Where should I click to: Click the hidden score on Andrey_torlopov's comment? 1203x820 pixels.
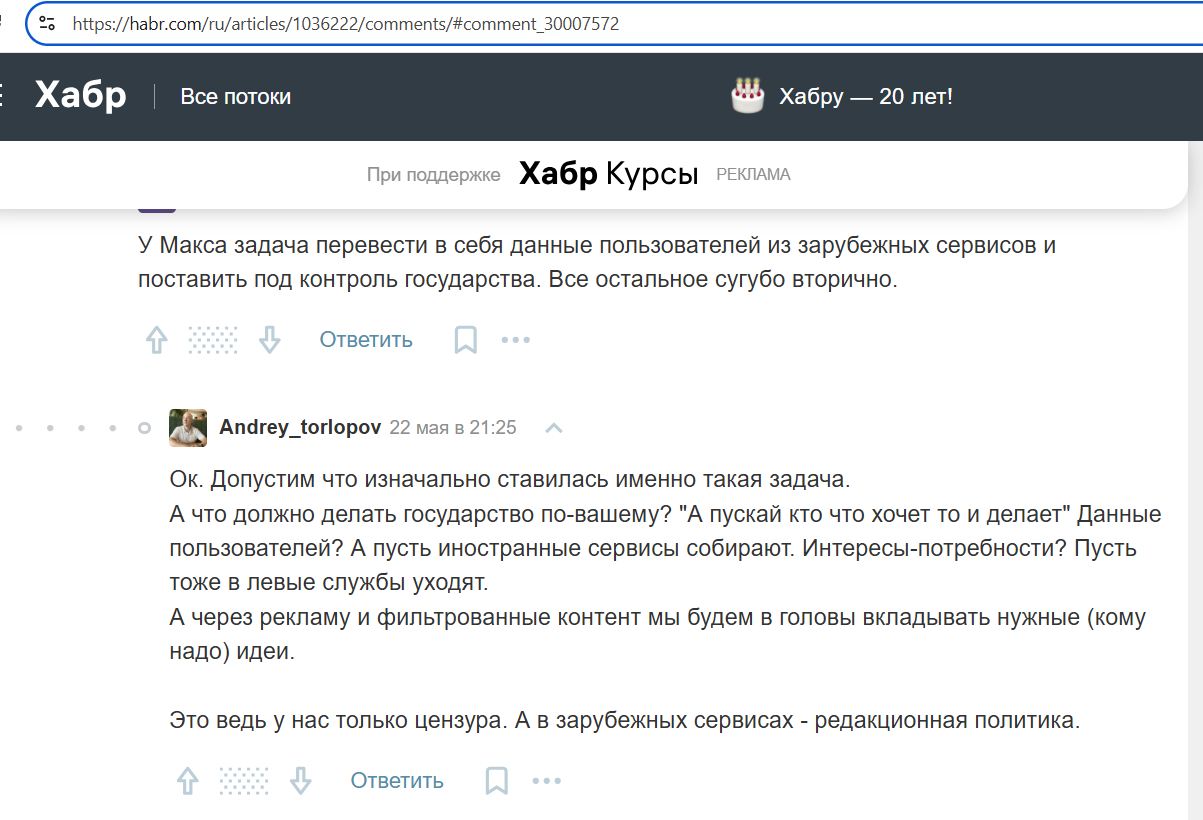(x=244, y=781)
